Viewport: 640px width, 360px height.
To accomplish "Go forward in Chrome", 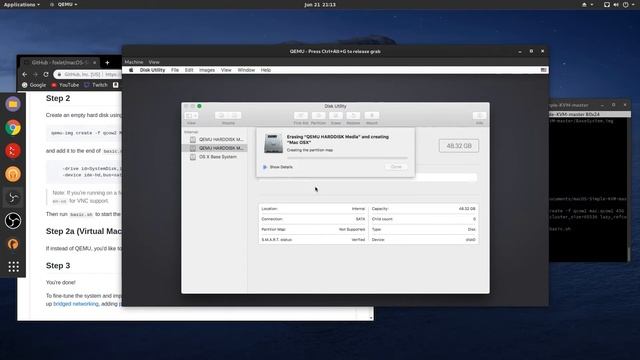I will tap(36, 74).
